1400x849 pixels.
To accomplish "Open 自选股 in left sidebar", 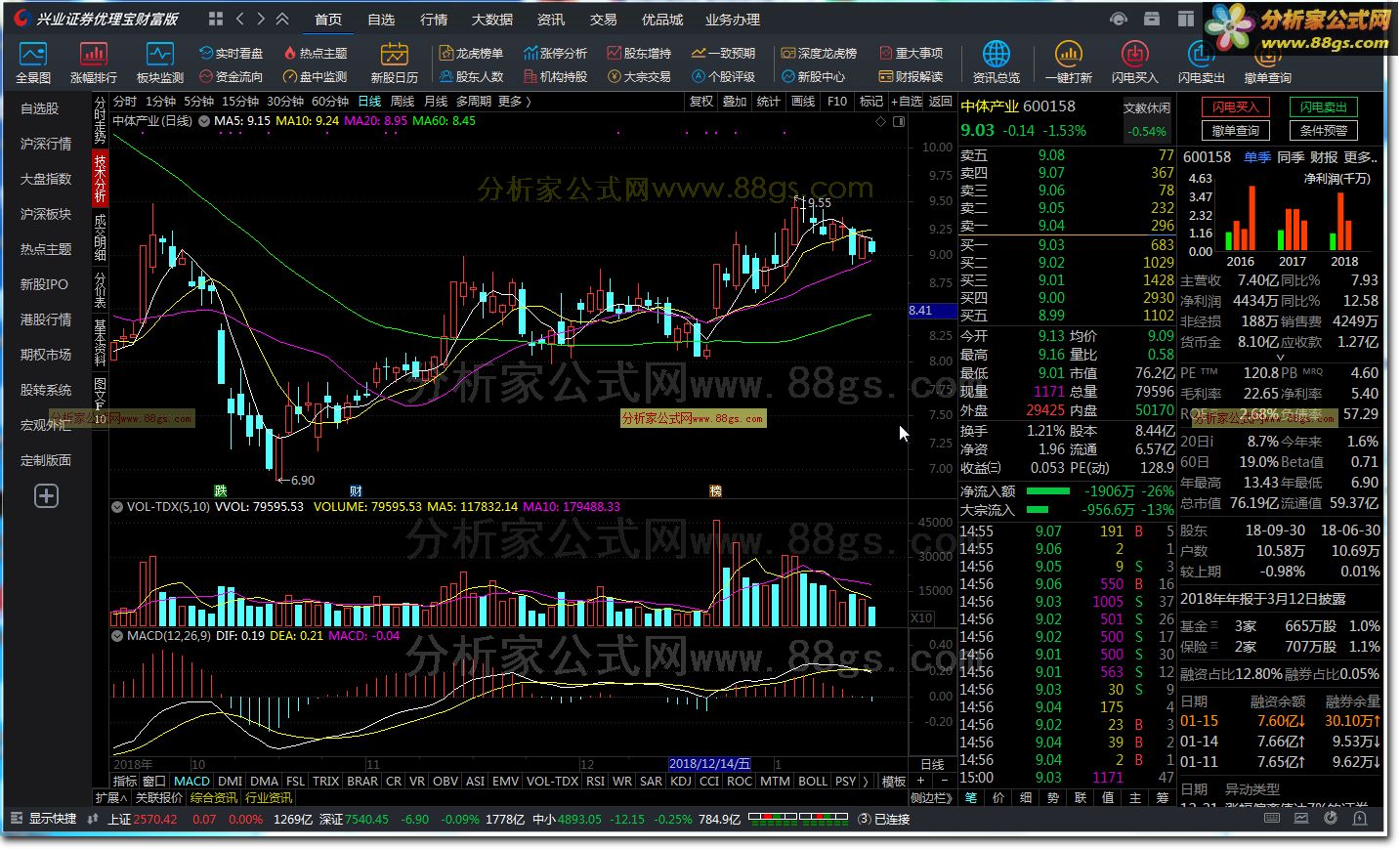I will (x=40, y=108).
